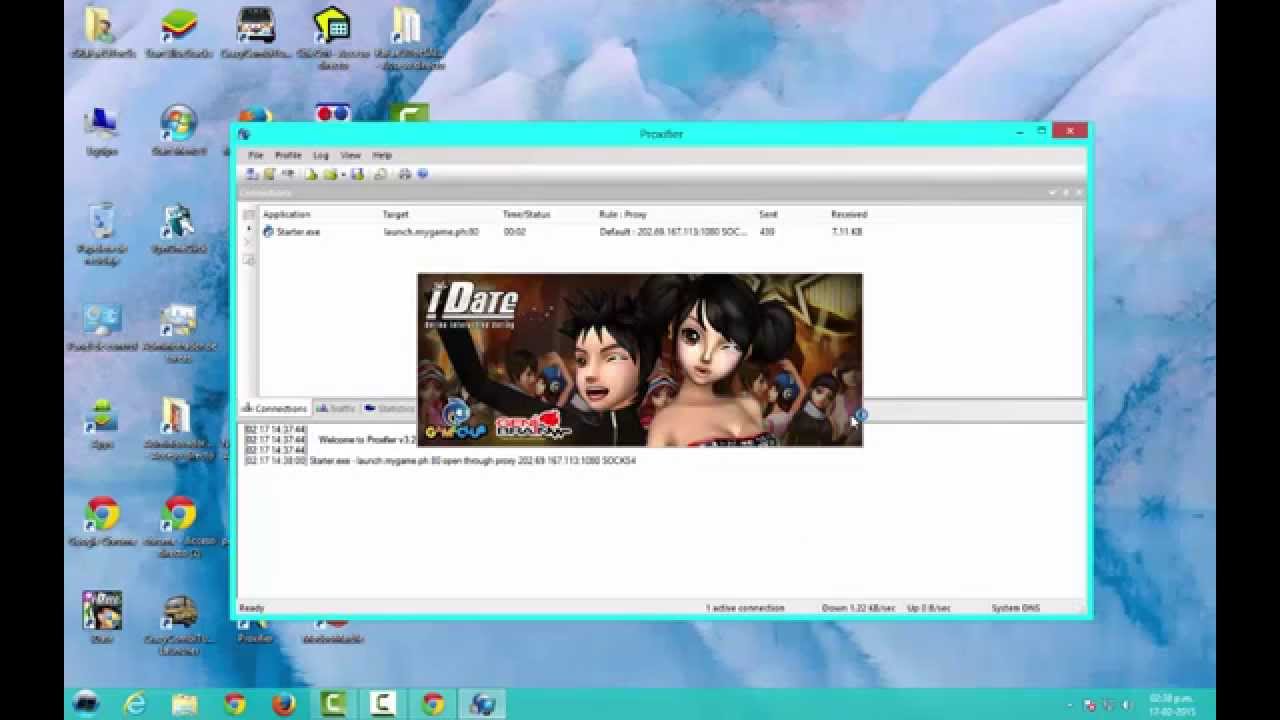This screenshot has width=1280, height=720.
Task: Click the Start button on the taskbar
Action: point(86,704)
